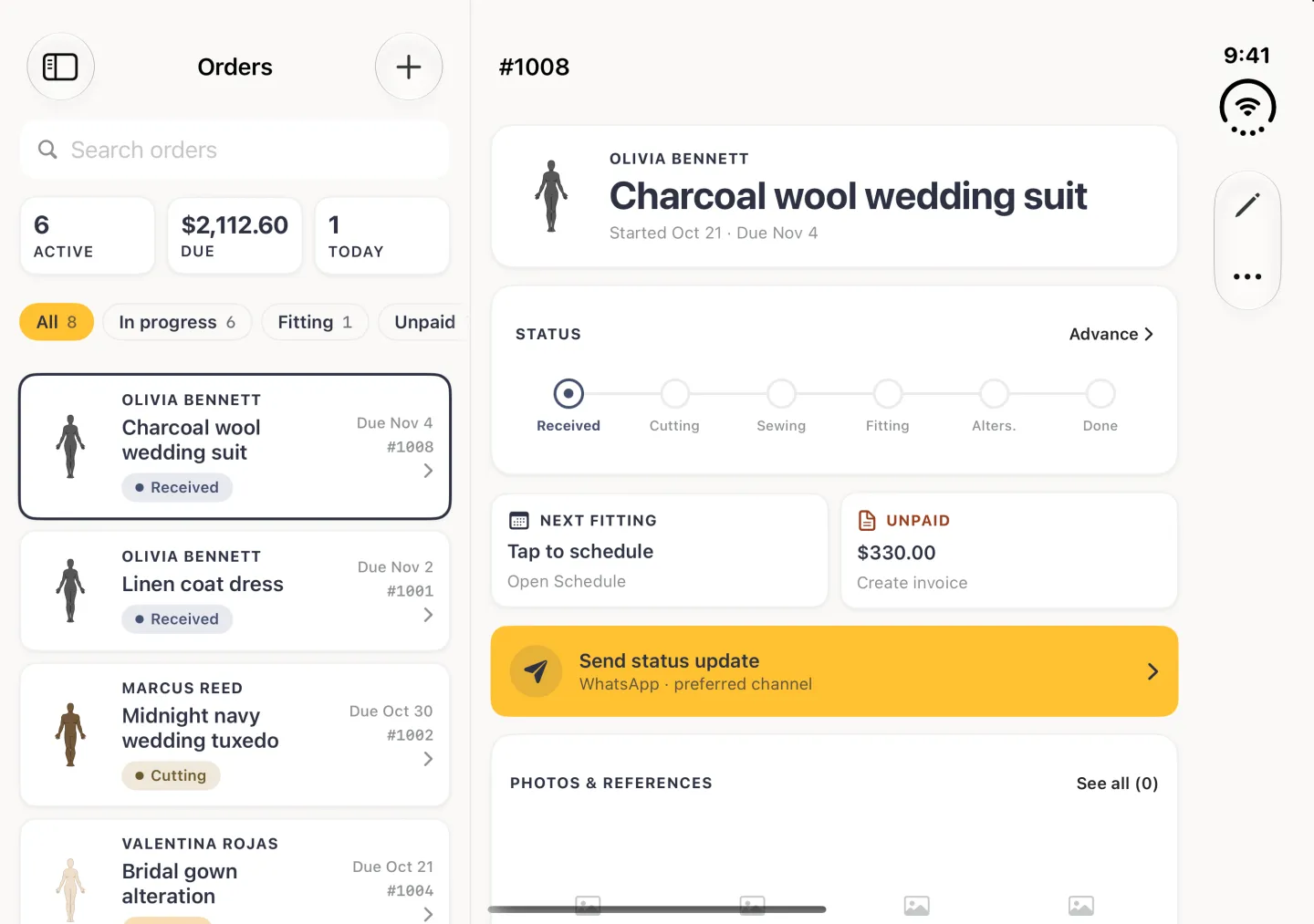
Task: Click Advance to move status forward
Action: [x=1111, y=334]
